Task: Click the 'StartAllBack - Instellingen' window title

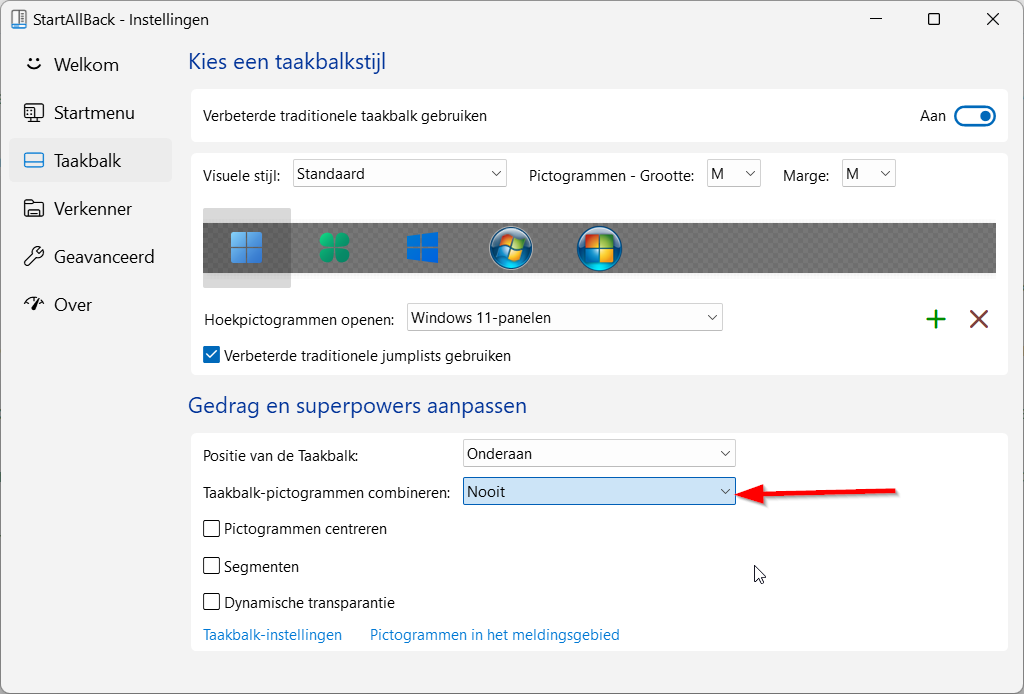Action: tap(121, 20)
